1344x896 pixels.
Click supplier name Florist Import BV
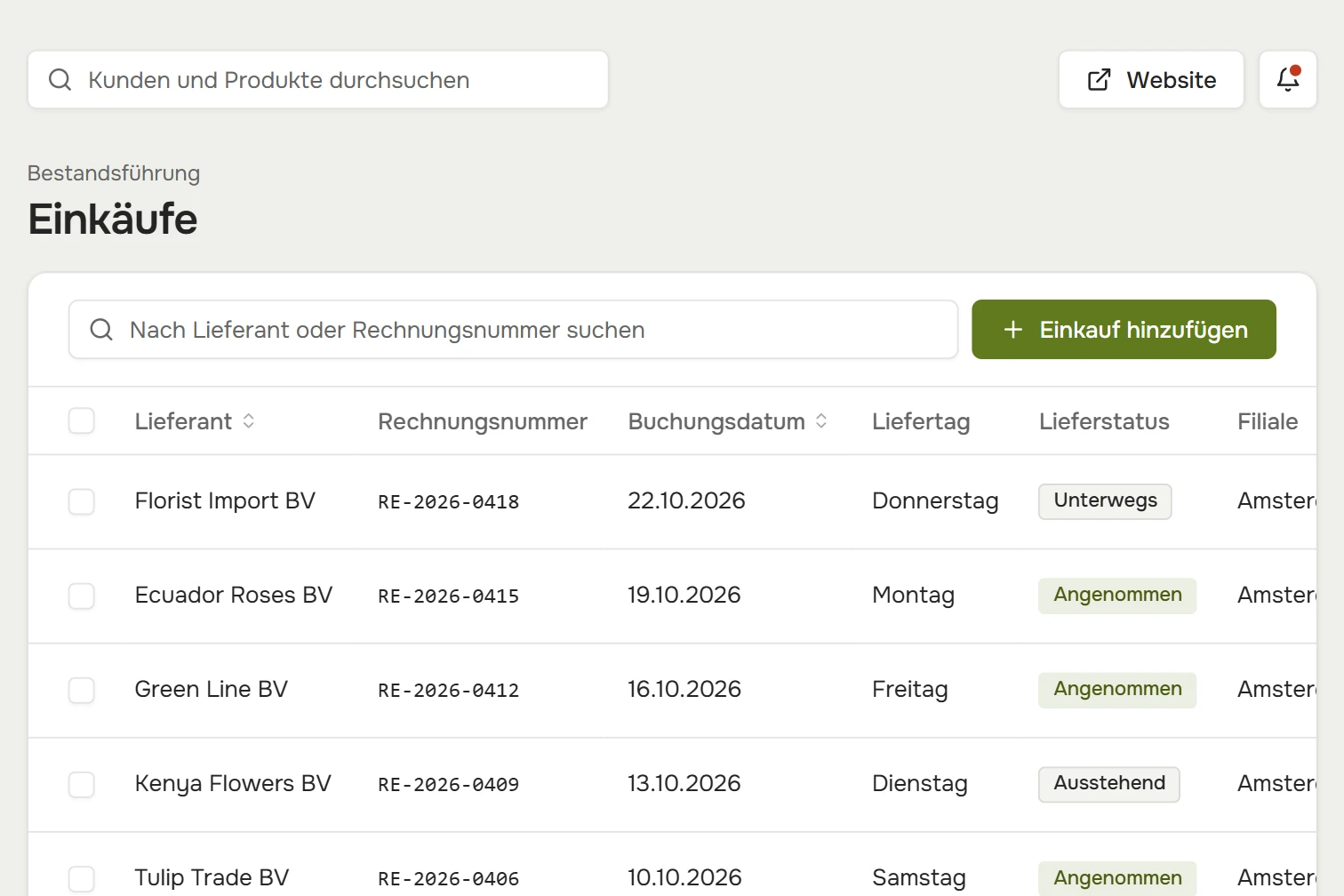225,501
